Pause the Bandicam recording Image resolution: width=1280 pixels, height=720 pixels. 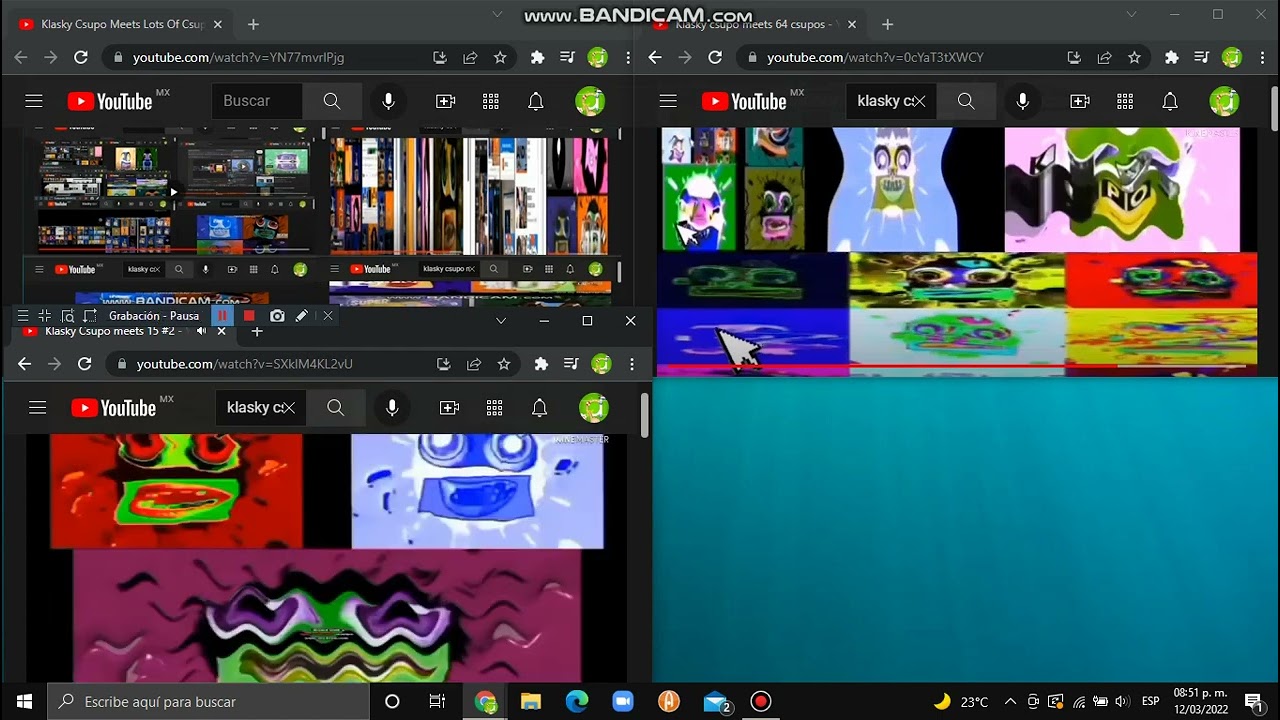coord(222,316)
